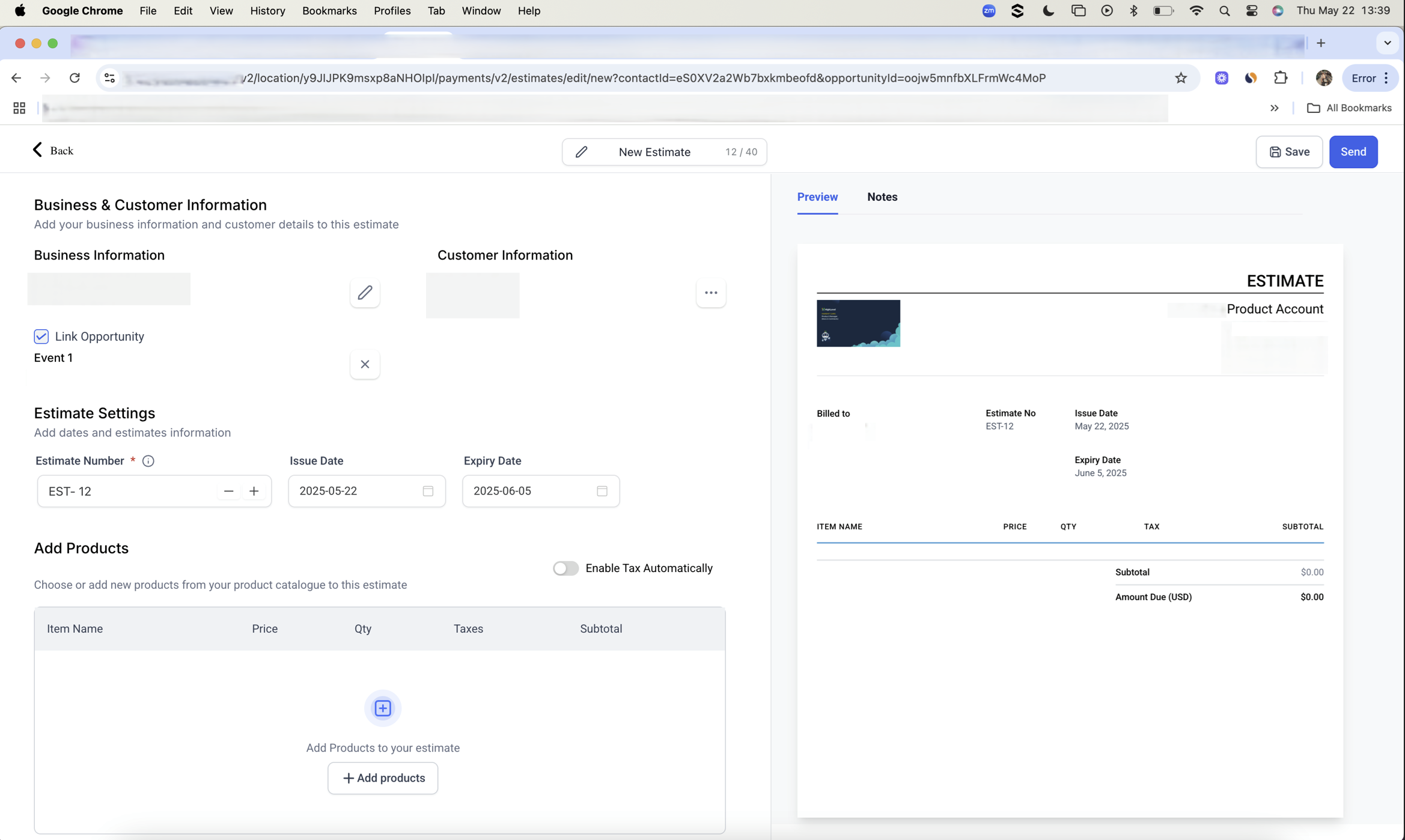Remove linked opportunity Event 1 with X
This screenshot has height=840, width=1405.
point(365,364)
